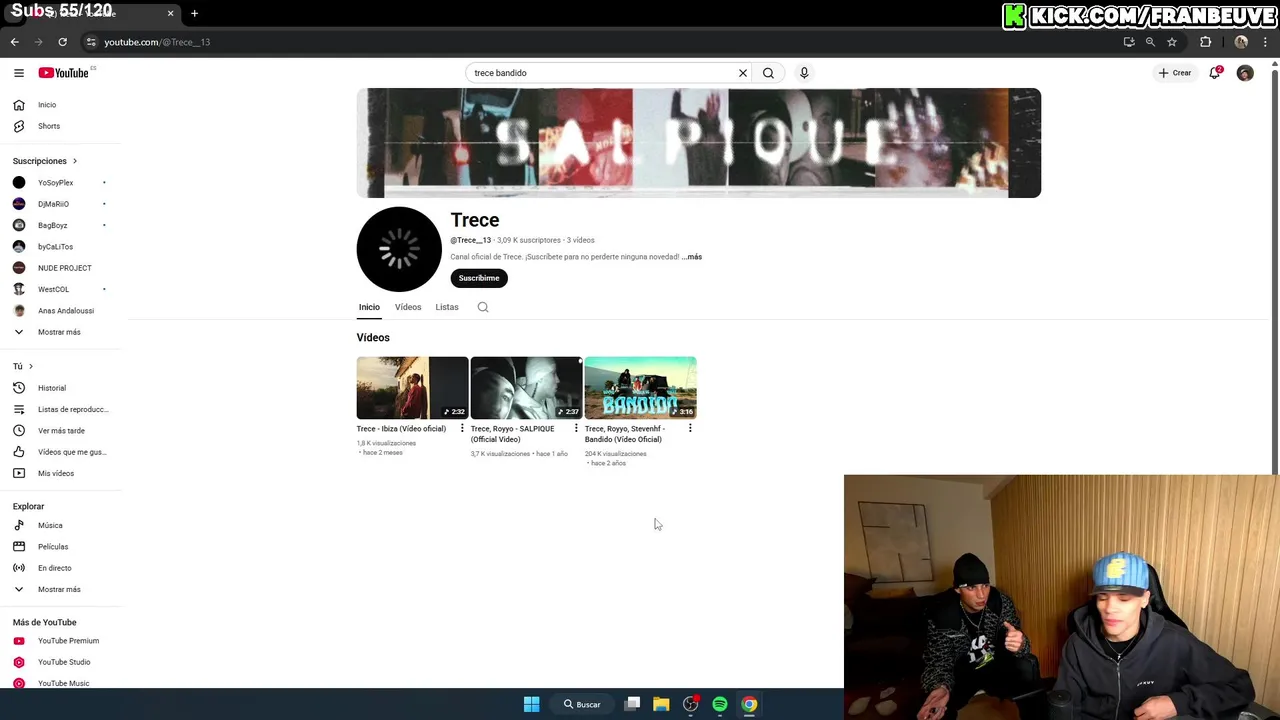Image resolution: width=1280 pixels, height=720 pixels.
Task: Expand the channel description with ...más
Action: [692, 257]
